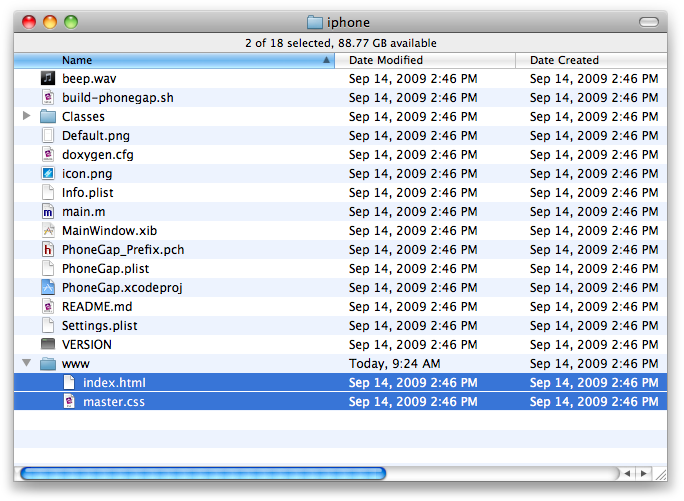Click the horizontal scrollbar thumb
This screenshot has height=501, width=684.
click(202, 473)
